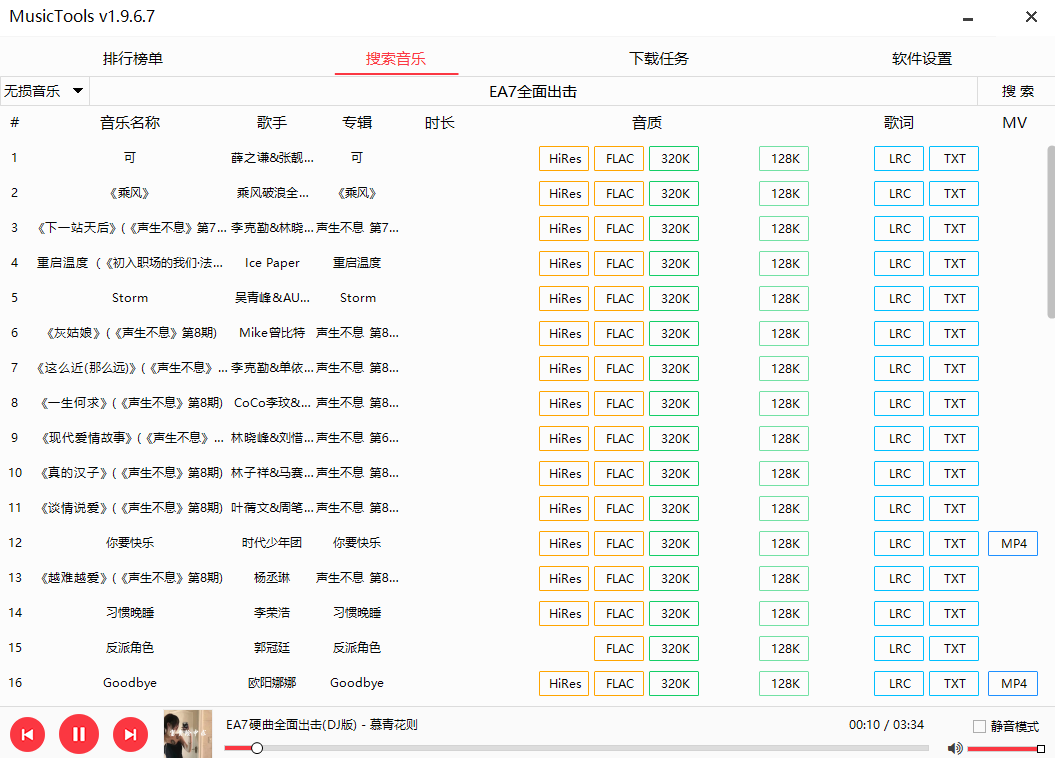The image size is (1055, 758).
Task: Download TXT lyrics for Goodbye
Action: pyautogui.click(x=953, y=683)
